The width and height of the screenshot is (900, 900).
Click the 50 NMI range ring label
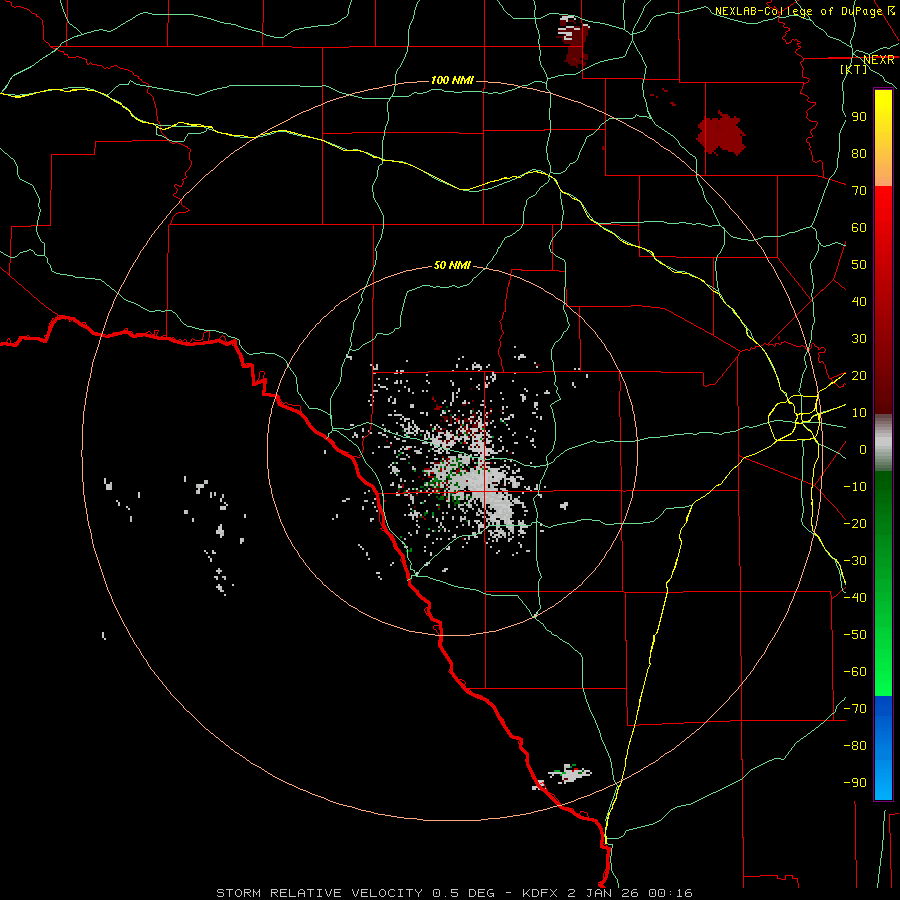pos(452,265)
